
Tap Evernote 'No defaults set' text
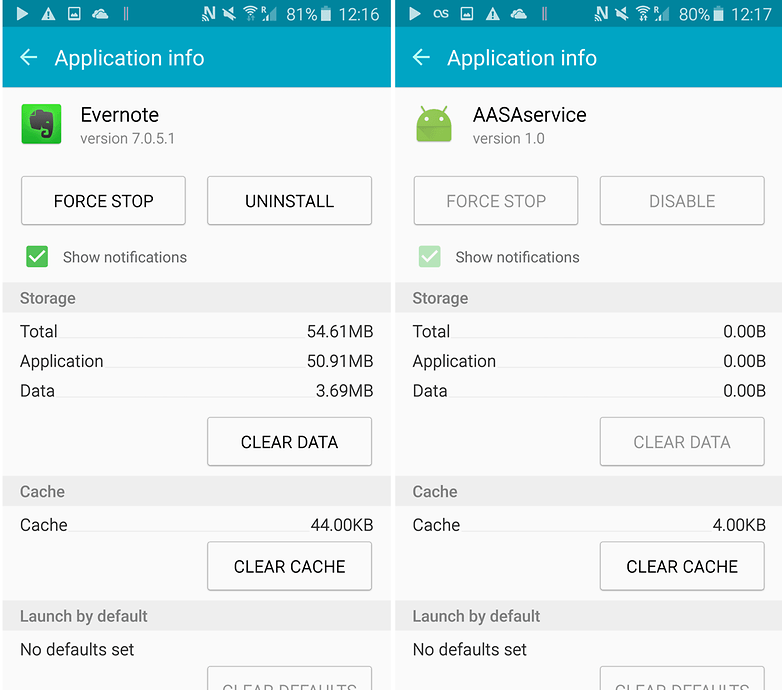pos(77,650)
